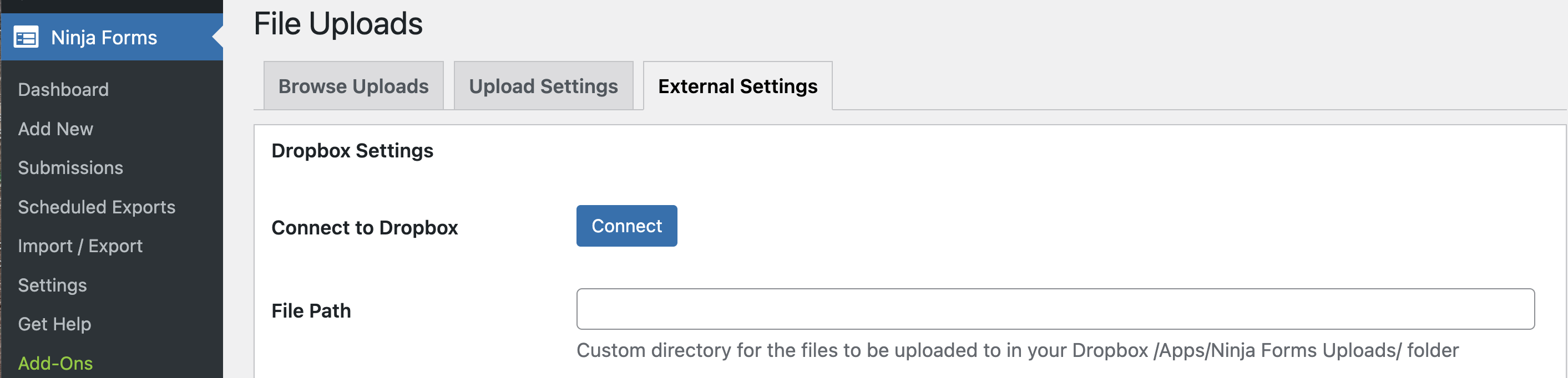Click the File Uploads page title
The width and height of the screenshot is (1568, 378).
pos(338,24)
